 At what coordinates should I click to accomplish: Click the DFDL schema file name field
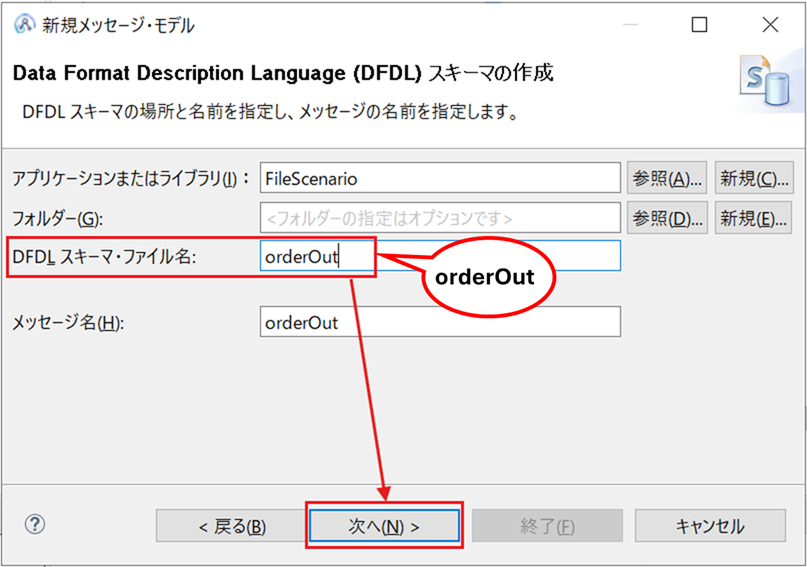[x=440, y=256]
